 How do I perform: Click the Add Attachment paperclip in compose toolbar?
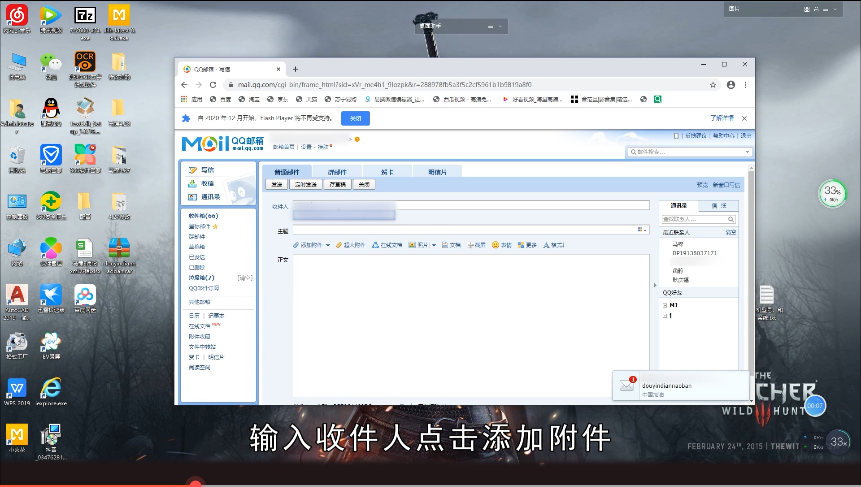click(296, 245)
